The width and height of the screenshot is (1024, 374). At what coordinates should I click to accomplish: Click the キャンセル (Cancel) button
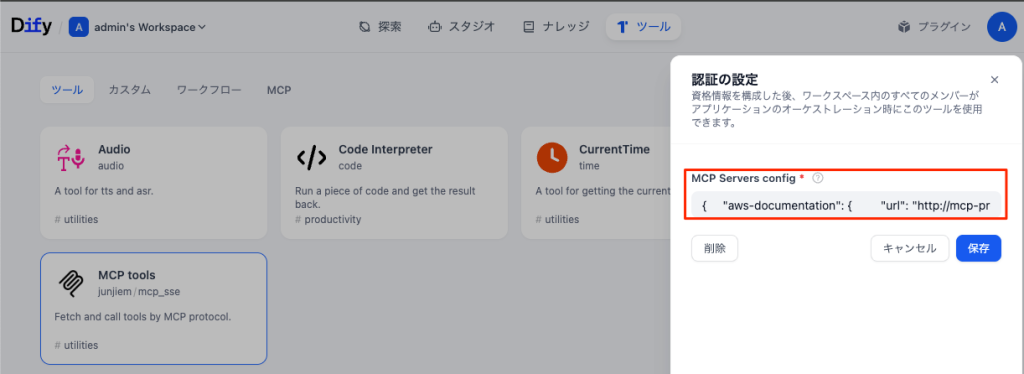click(910, 249)
